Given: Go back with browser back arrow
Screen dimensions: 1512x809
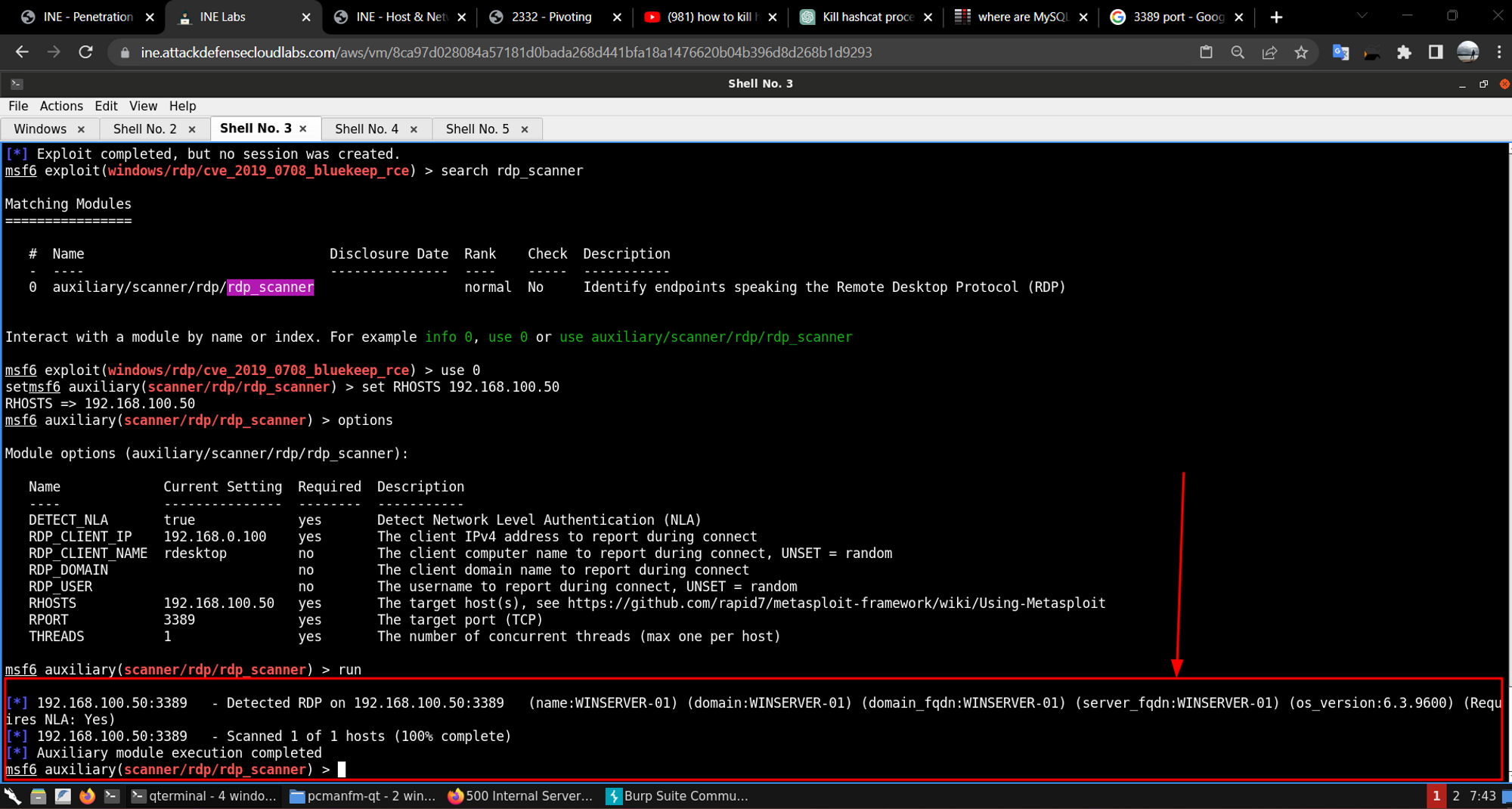Looking at the screenshot, I should [22, 52].
